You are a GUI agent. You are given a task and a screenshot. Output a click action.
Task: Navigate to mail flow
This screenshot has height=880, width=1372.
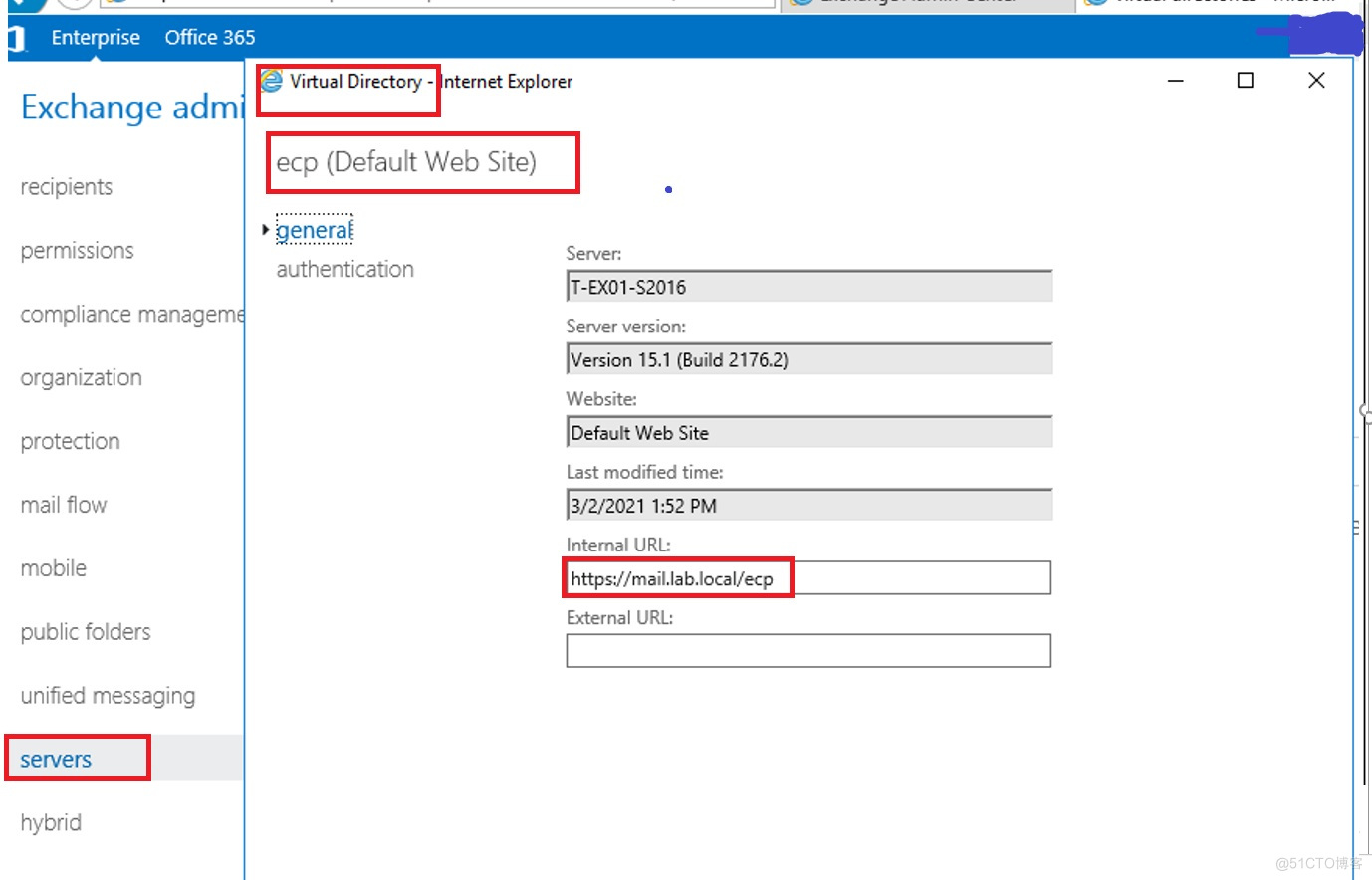[x=64, y=505]
